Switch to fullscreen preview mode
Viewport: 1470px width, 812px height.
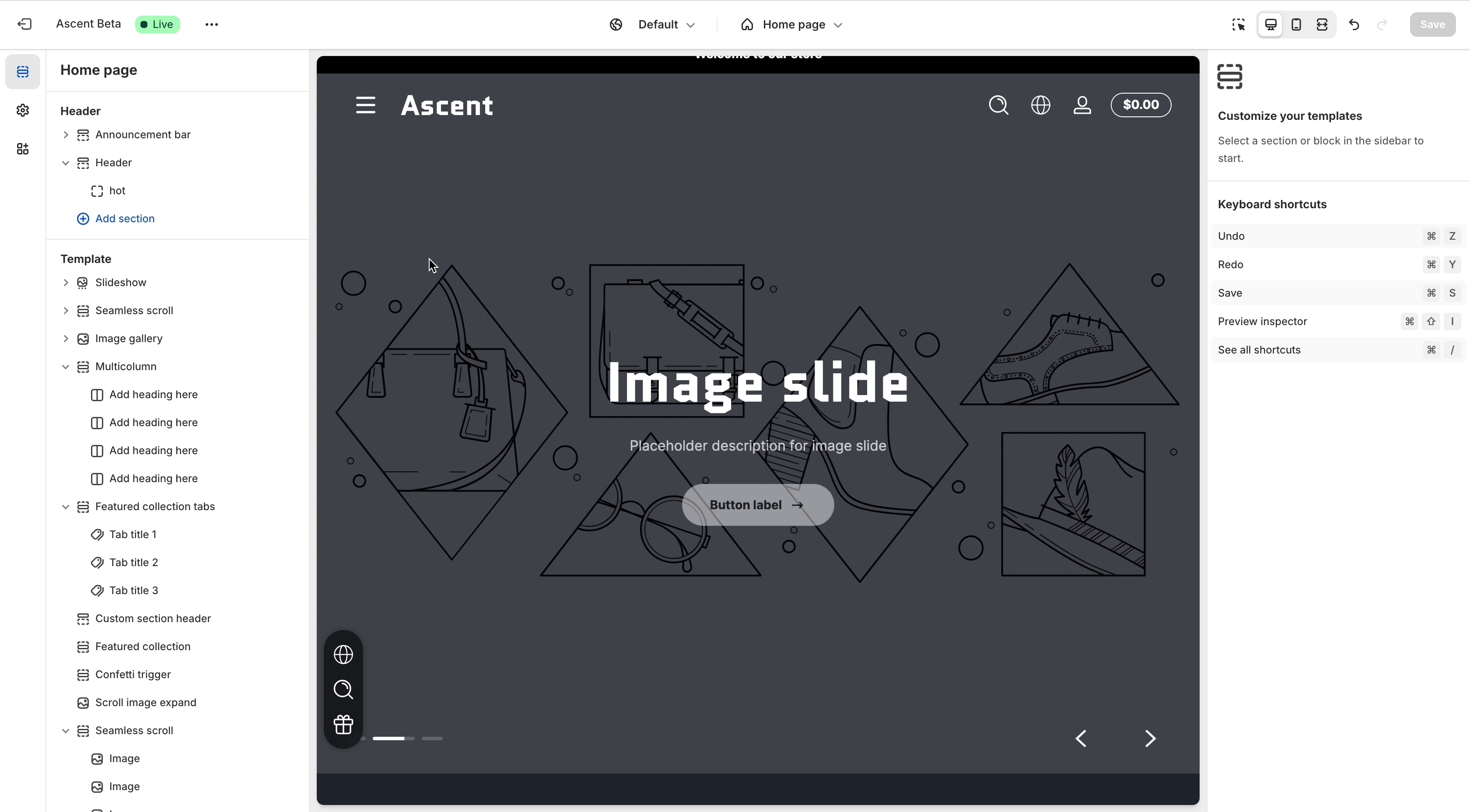tap(1322, 24)
